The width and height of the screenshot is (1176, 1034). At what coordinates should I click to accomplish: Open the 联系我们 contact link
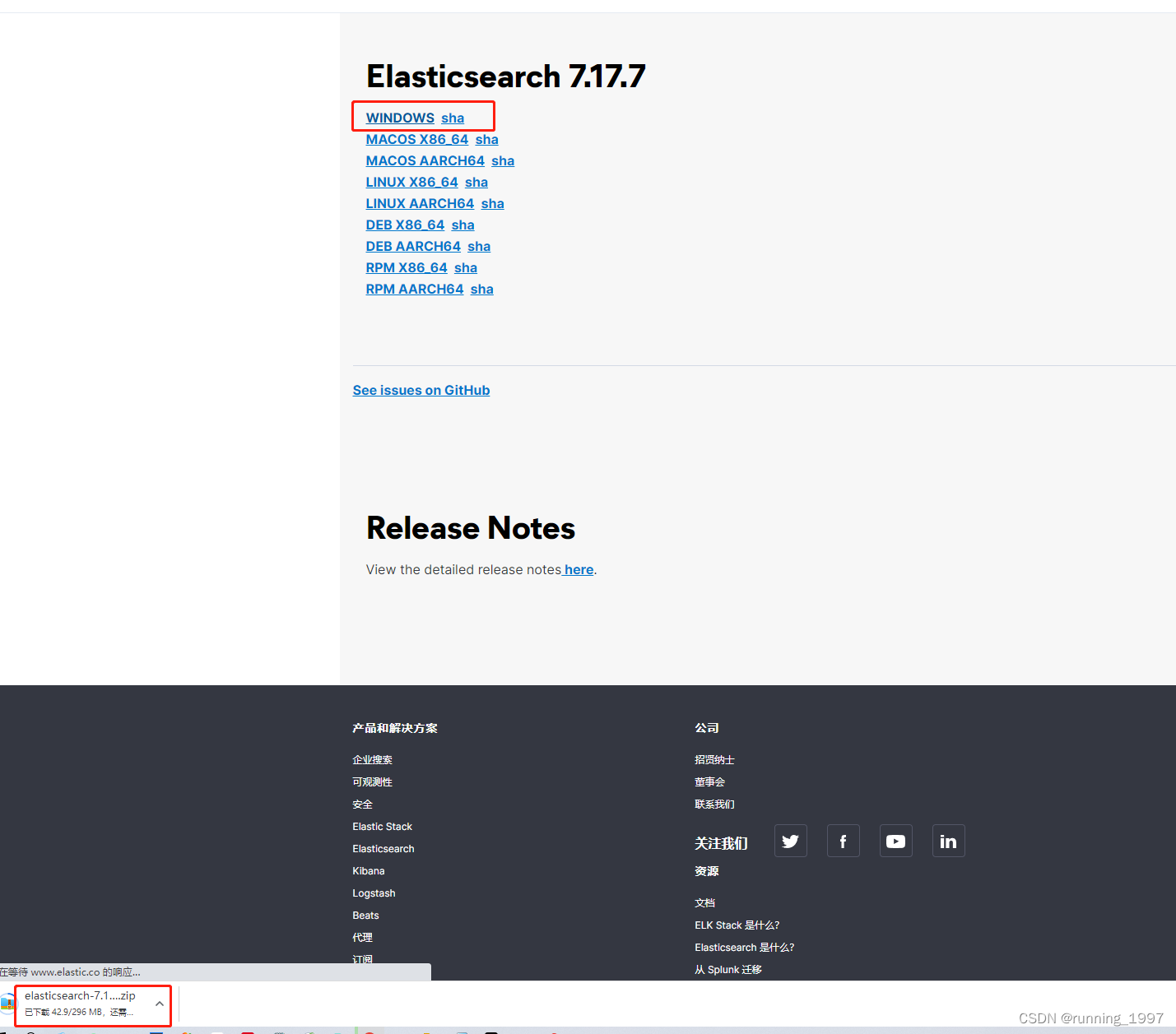714,804
